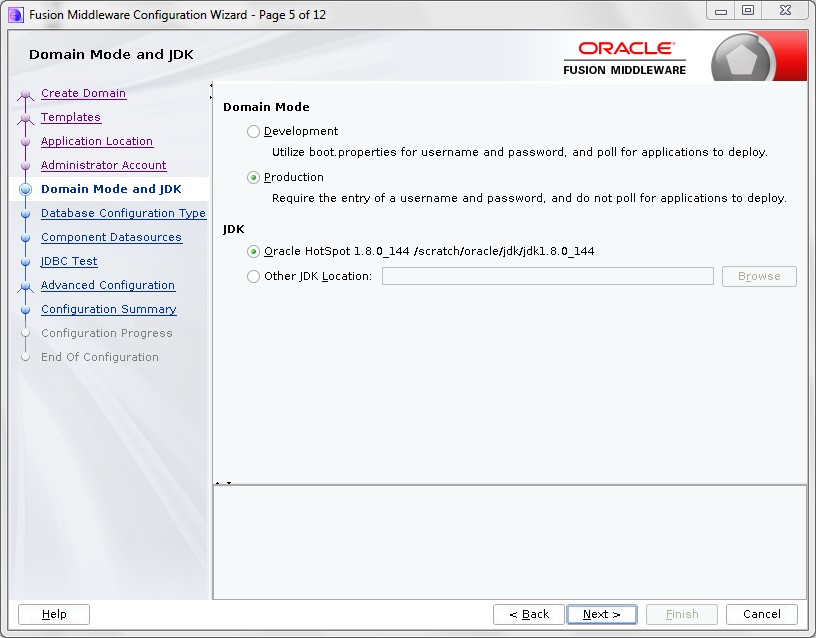Close the Configuration Wizard window
Viewport: 816px width, 638px height.
click(785, 10)
